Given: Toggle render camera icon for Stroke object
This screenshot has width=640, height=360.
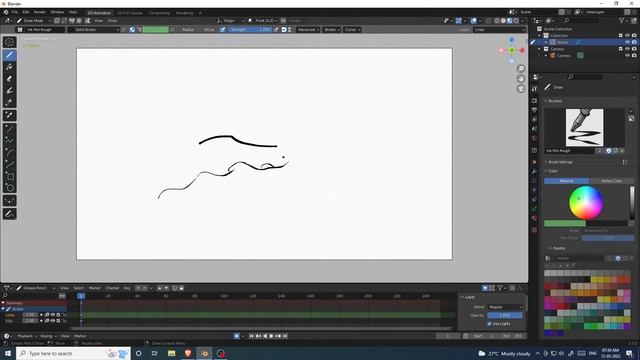Looking at the screenshot, I should [x=634, y=42].
